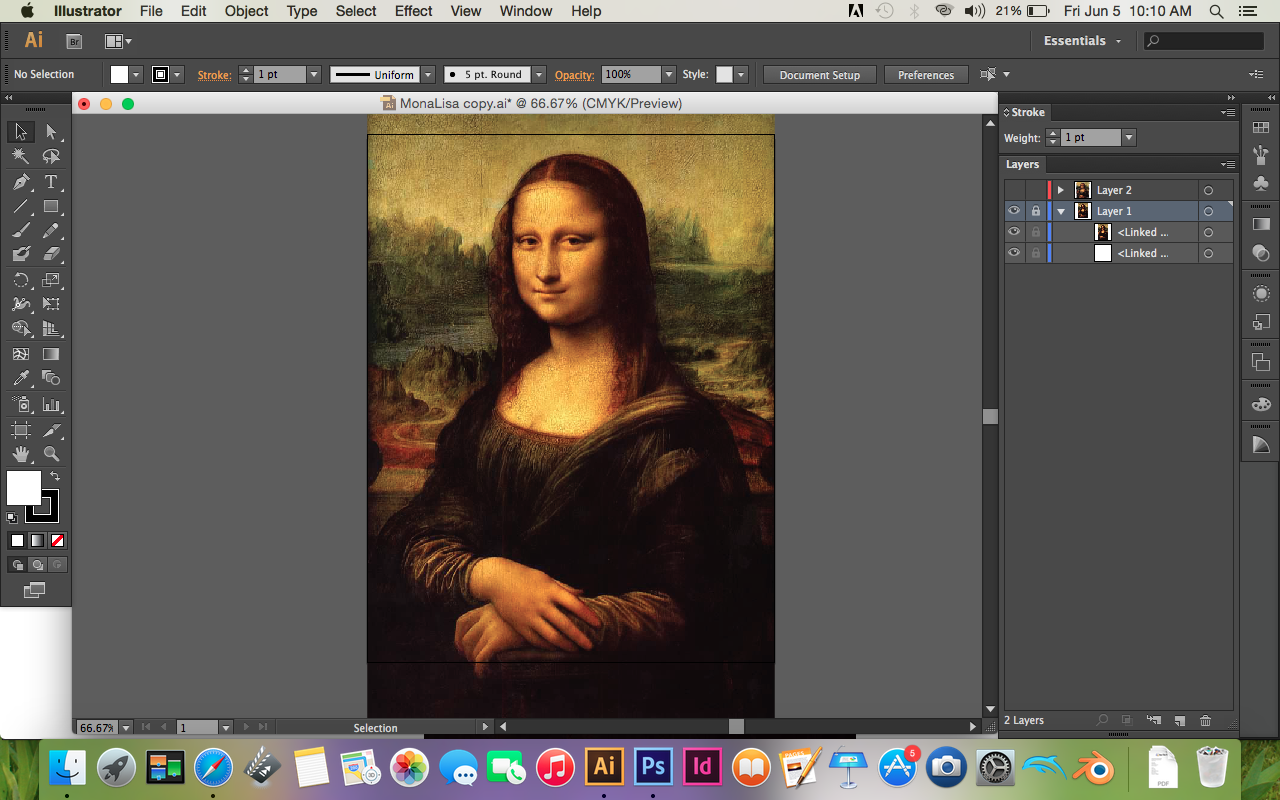The width and height of the screenshot is (1280, 800).
Task: Toggle visibility eye of Layer 1
Action: (1014, 211)
